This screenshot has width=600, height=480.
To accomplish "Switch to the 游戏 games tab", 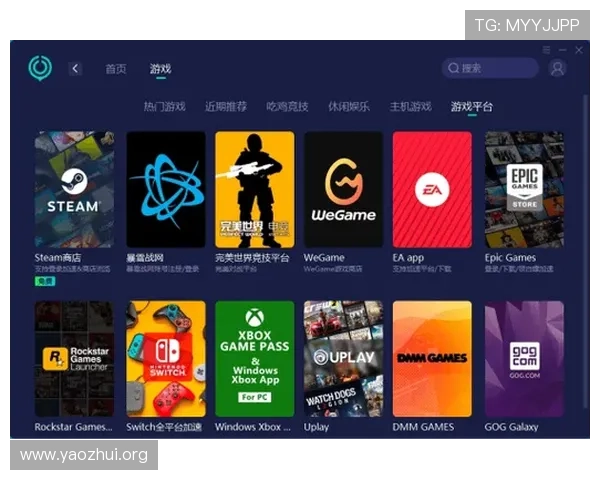I will (x=160, y=69).
